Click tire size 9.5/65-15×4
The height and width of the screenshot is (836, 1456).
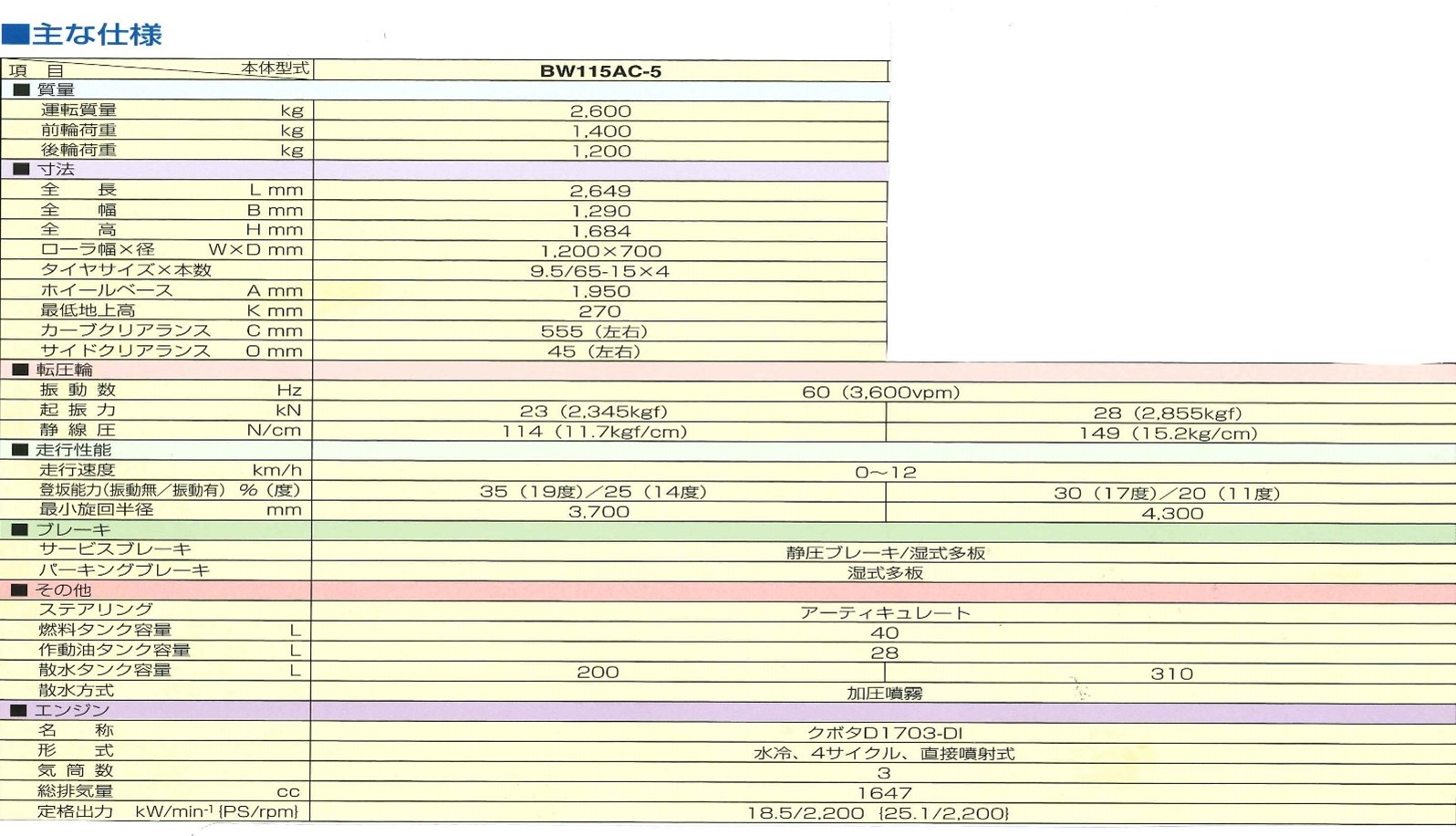pos(600,272)
